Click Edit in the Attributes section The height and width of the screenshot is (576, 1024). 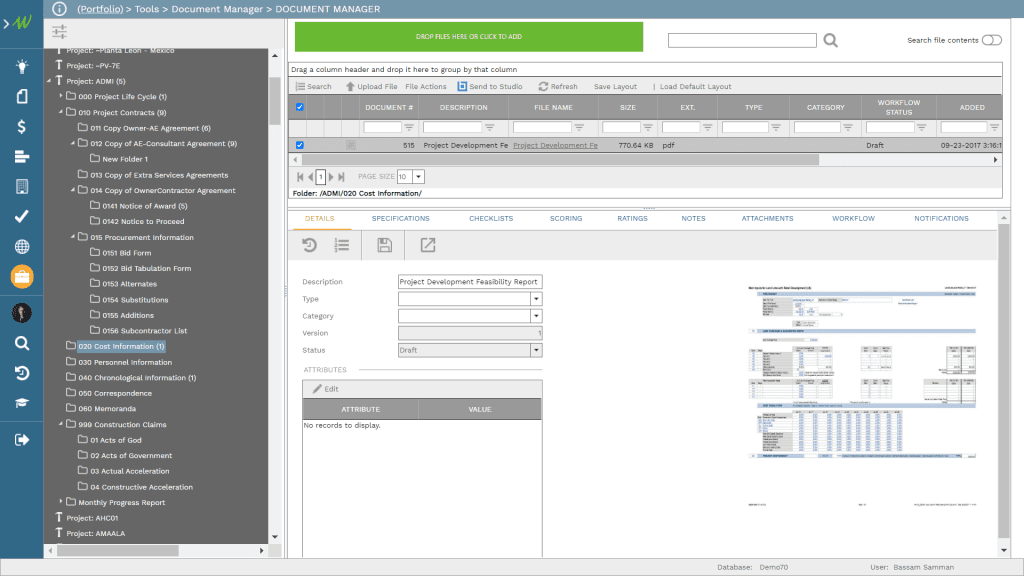tap(325, 389)
